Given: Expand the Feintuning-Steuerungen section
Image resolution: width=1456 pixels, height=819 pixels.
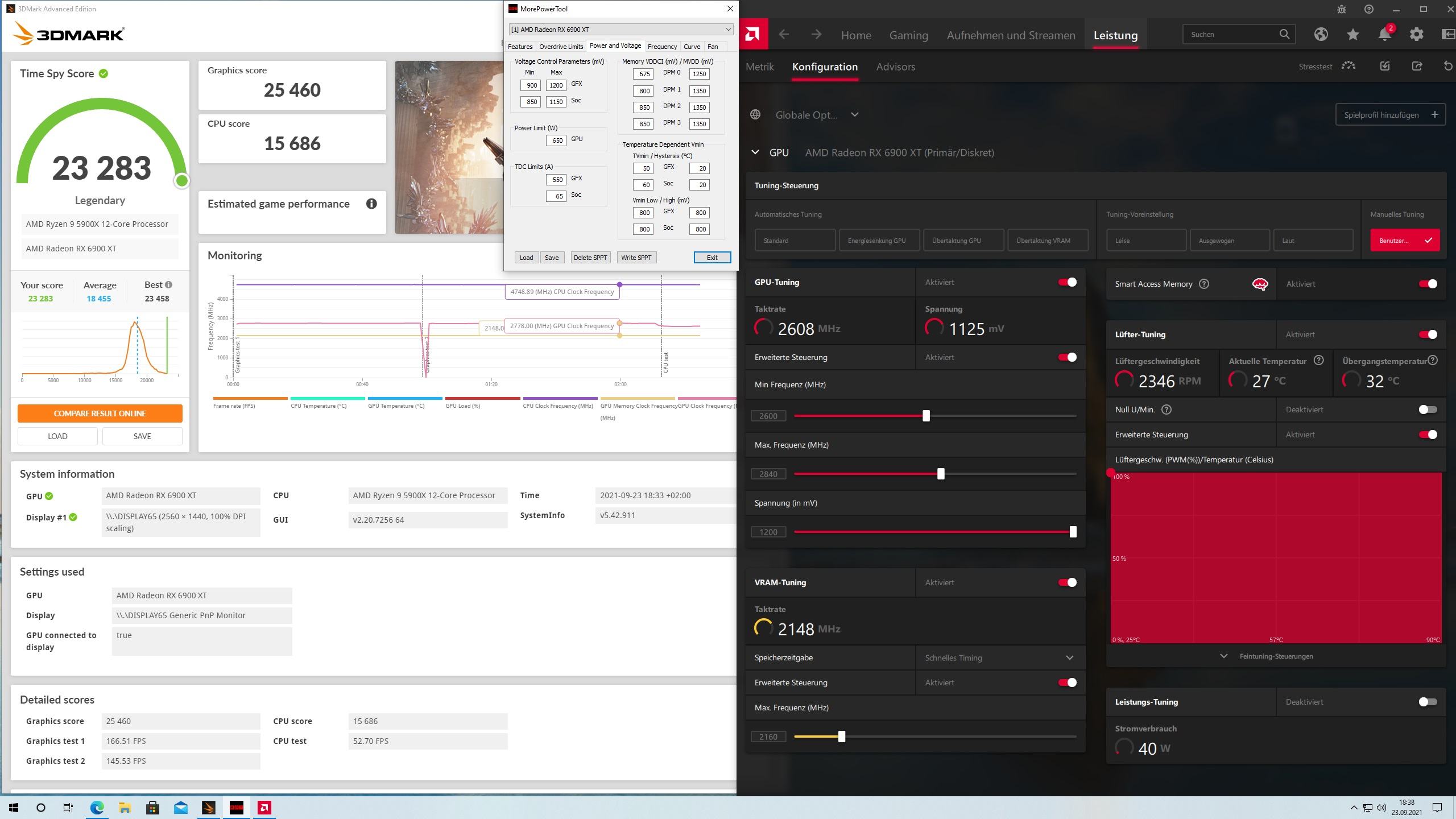Looking at the screenshot, I should pos(1268,656).
